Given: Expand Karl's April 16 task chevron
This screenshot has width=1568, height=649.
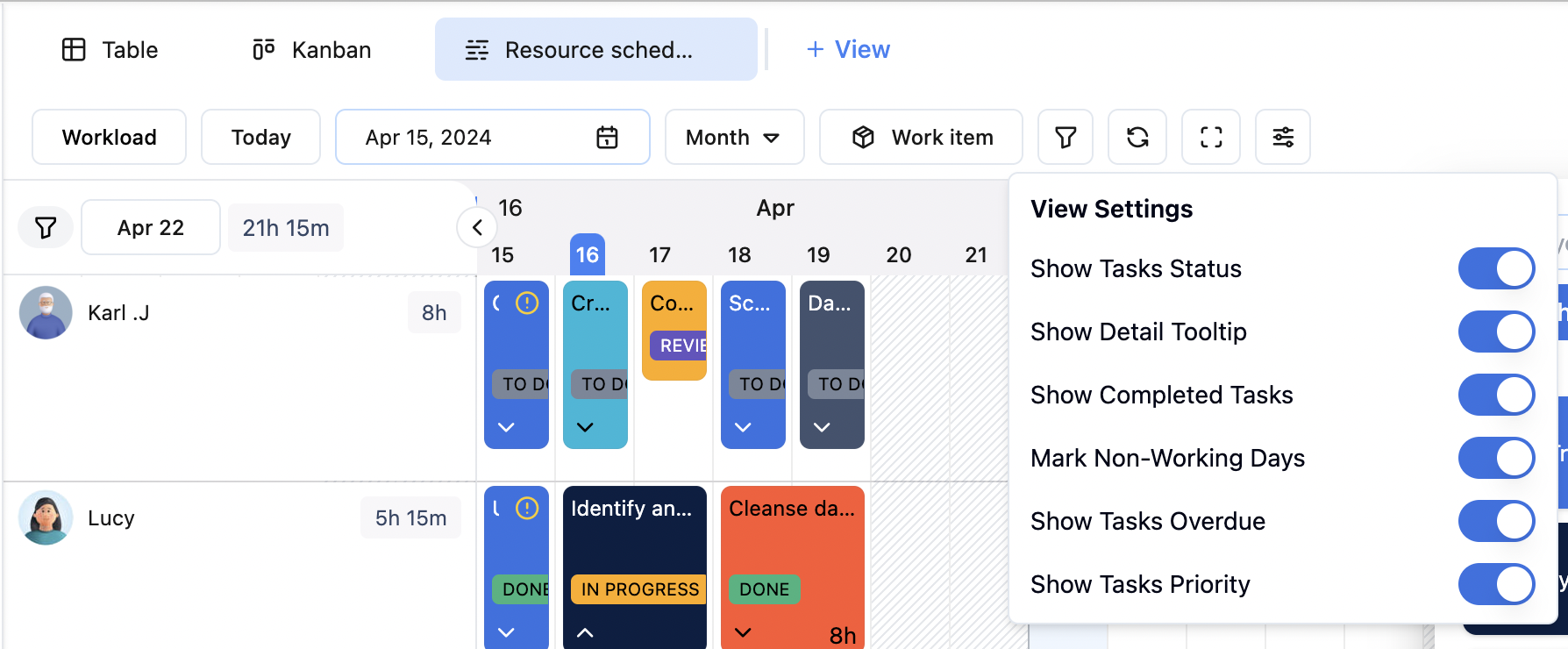Looking at the screenshot, I should click(x=585, y=427).
